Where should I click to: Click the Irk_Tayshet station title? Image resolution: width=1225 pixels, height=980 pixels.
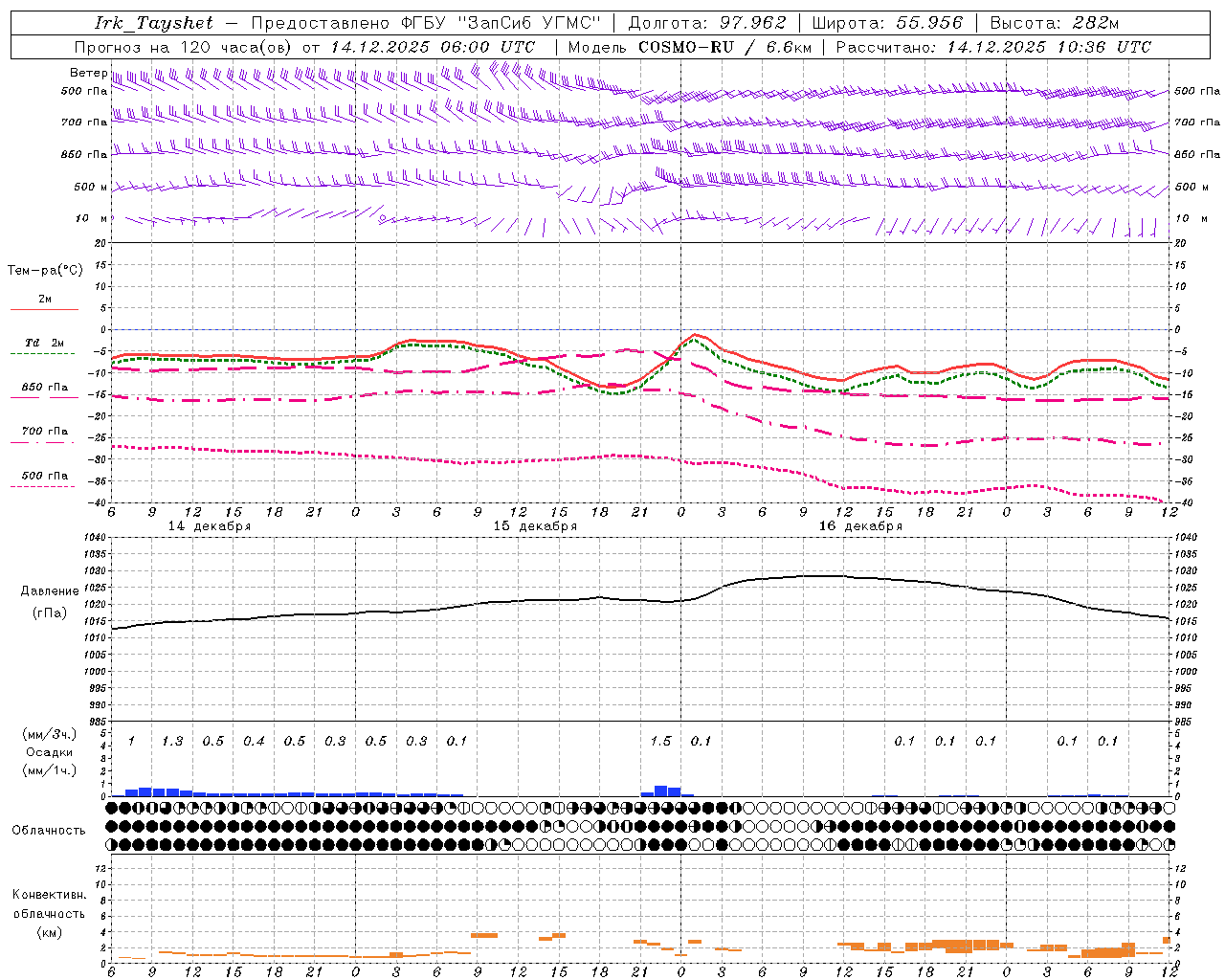154,23
